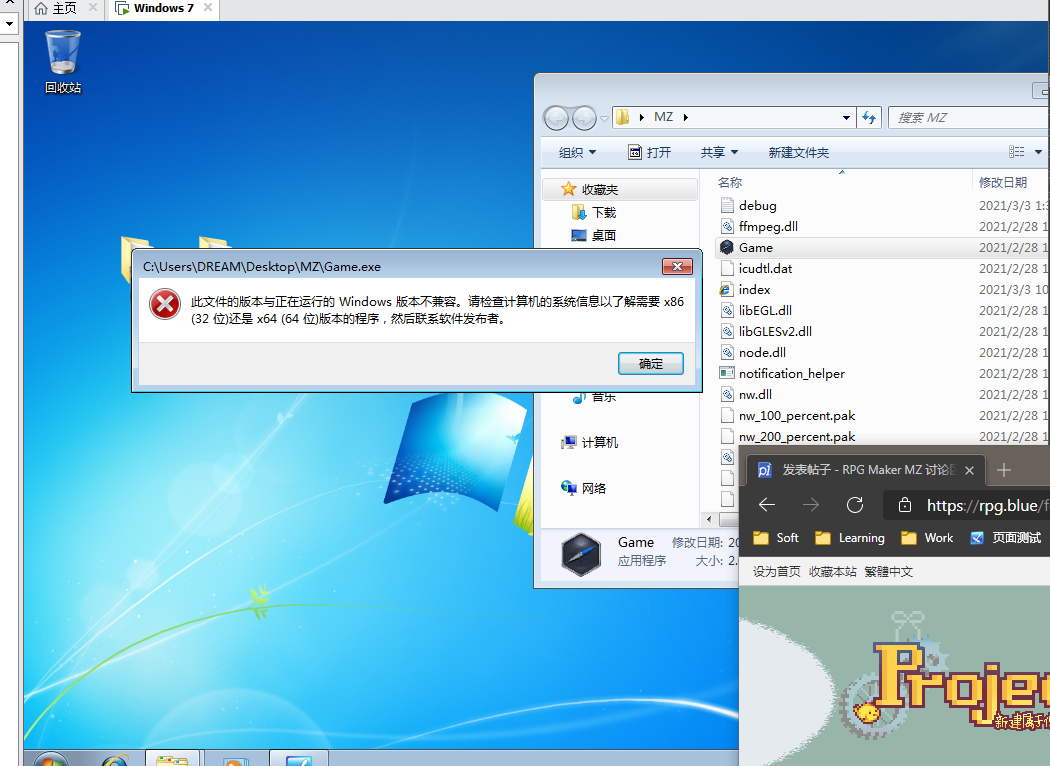
Task: Click the 搜索 MZ search box
Action: pyautogui.click(x=968, y=118)
